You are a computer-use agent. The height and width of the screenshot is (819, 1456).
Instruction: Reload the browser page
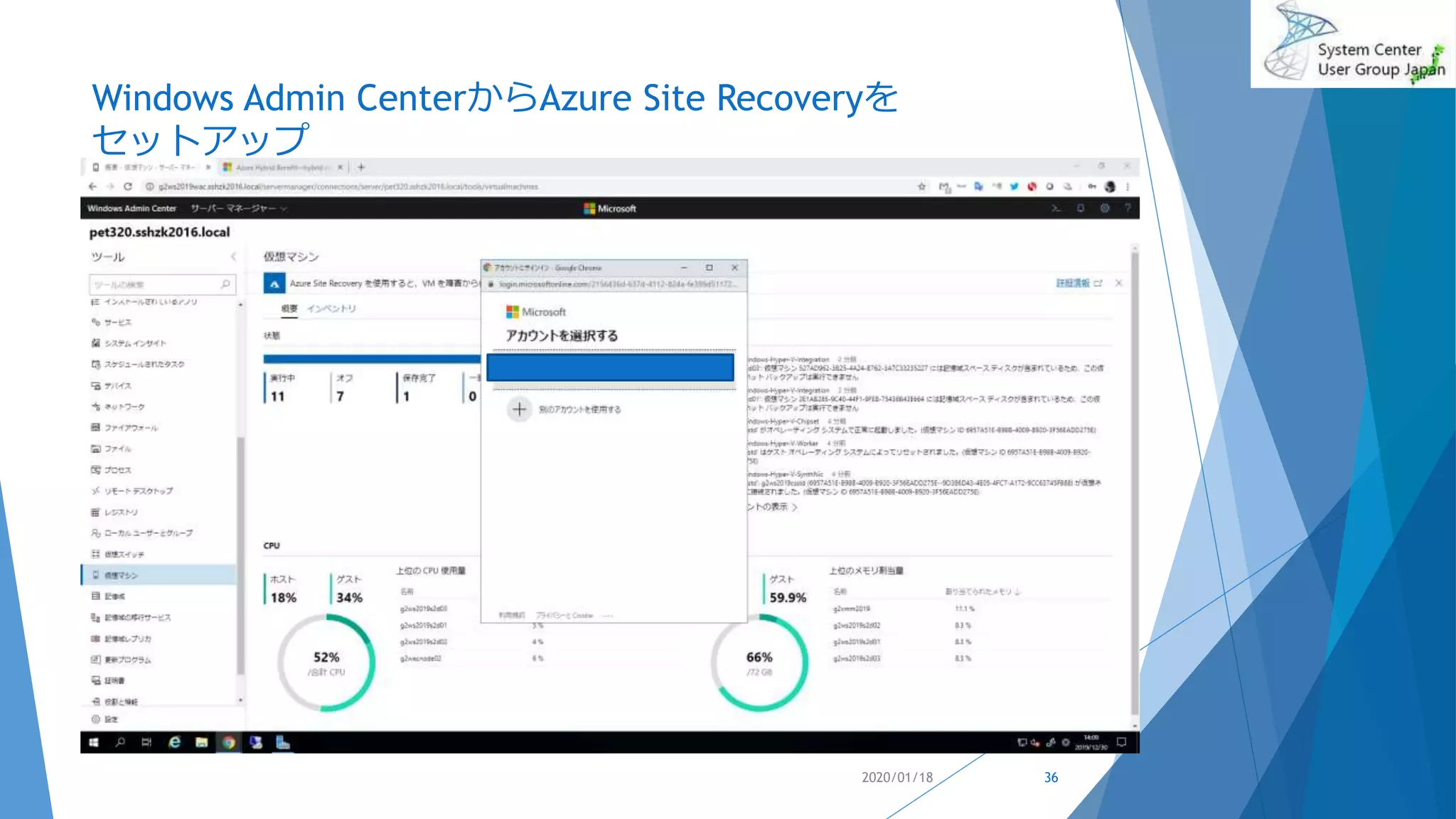click(128, 186)
